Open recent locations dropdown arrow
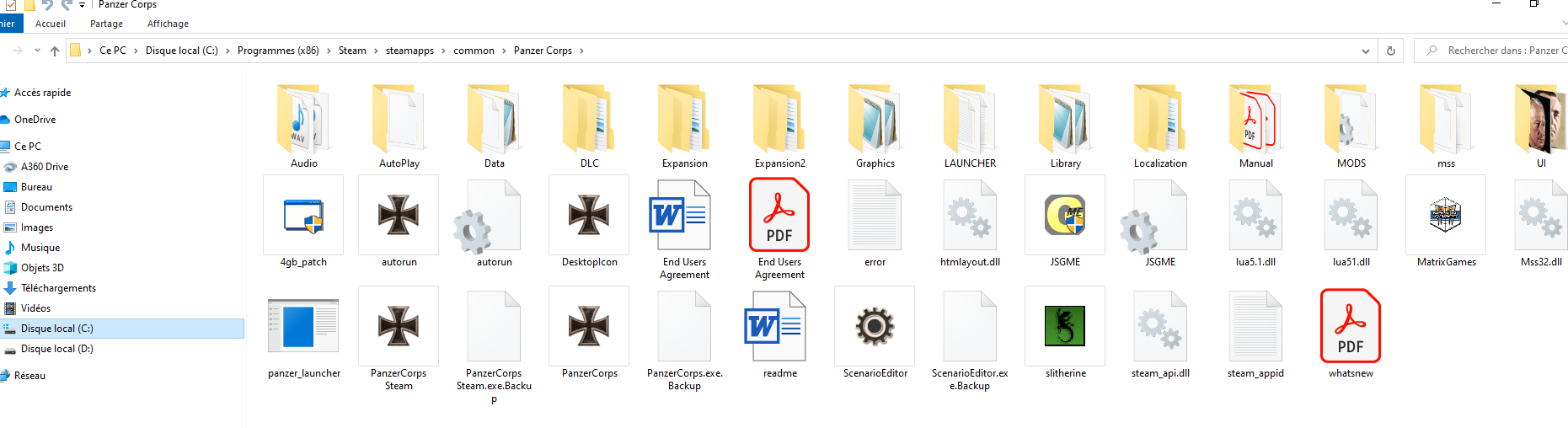The image size is (1568, 428). pos(37,51)
